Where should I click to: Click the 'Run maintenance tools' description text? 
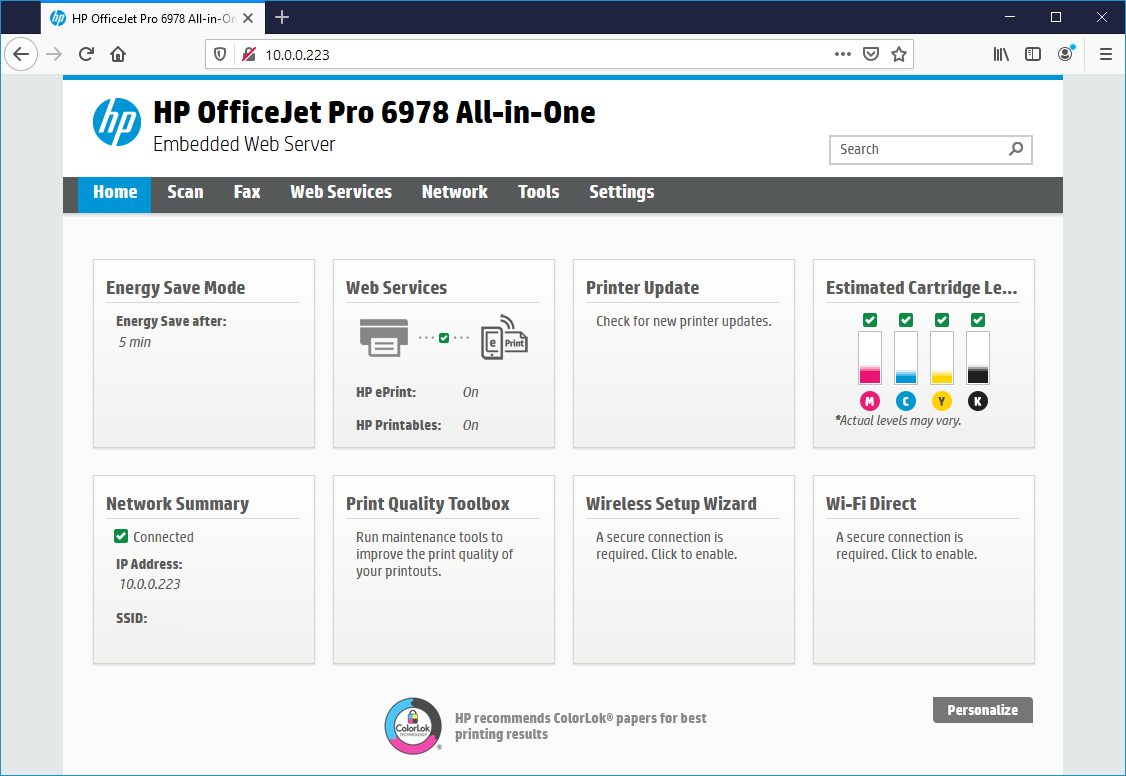[x=434, y=554]
